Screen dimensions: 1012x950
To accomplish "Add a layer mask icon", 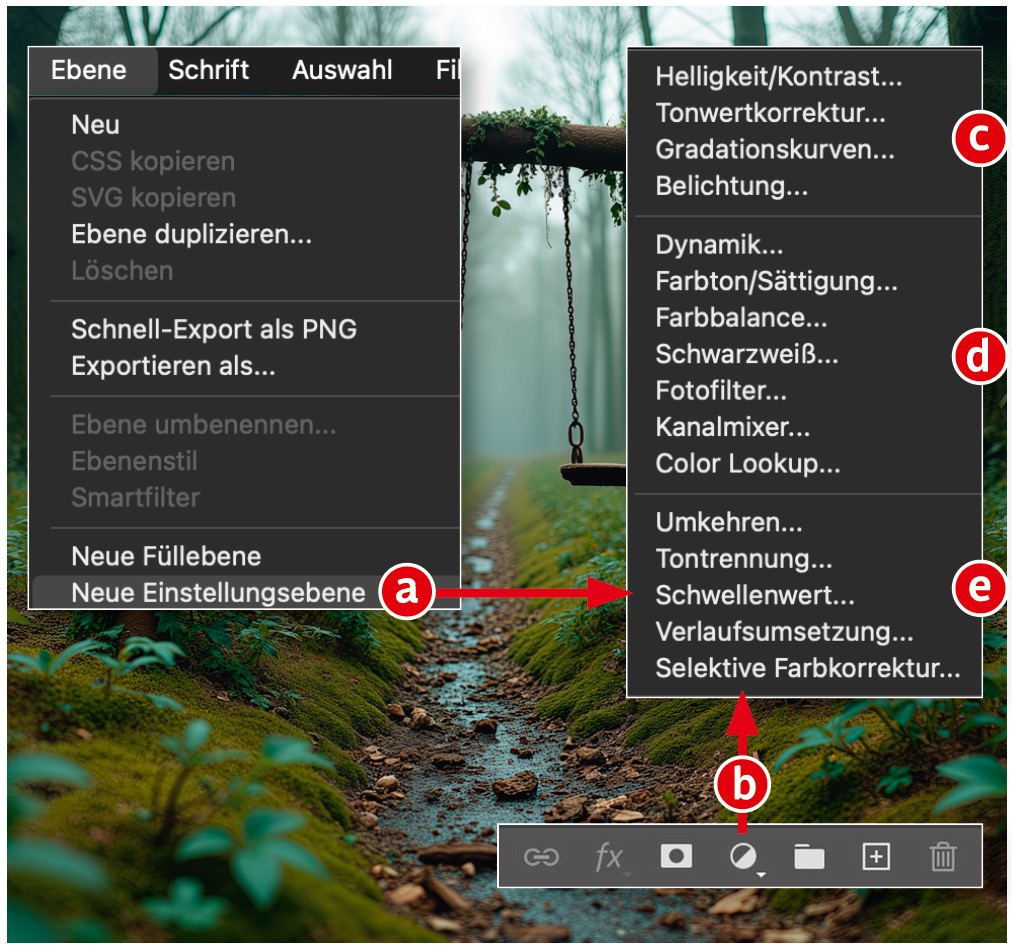I will tap(676, 856).
